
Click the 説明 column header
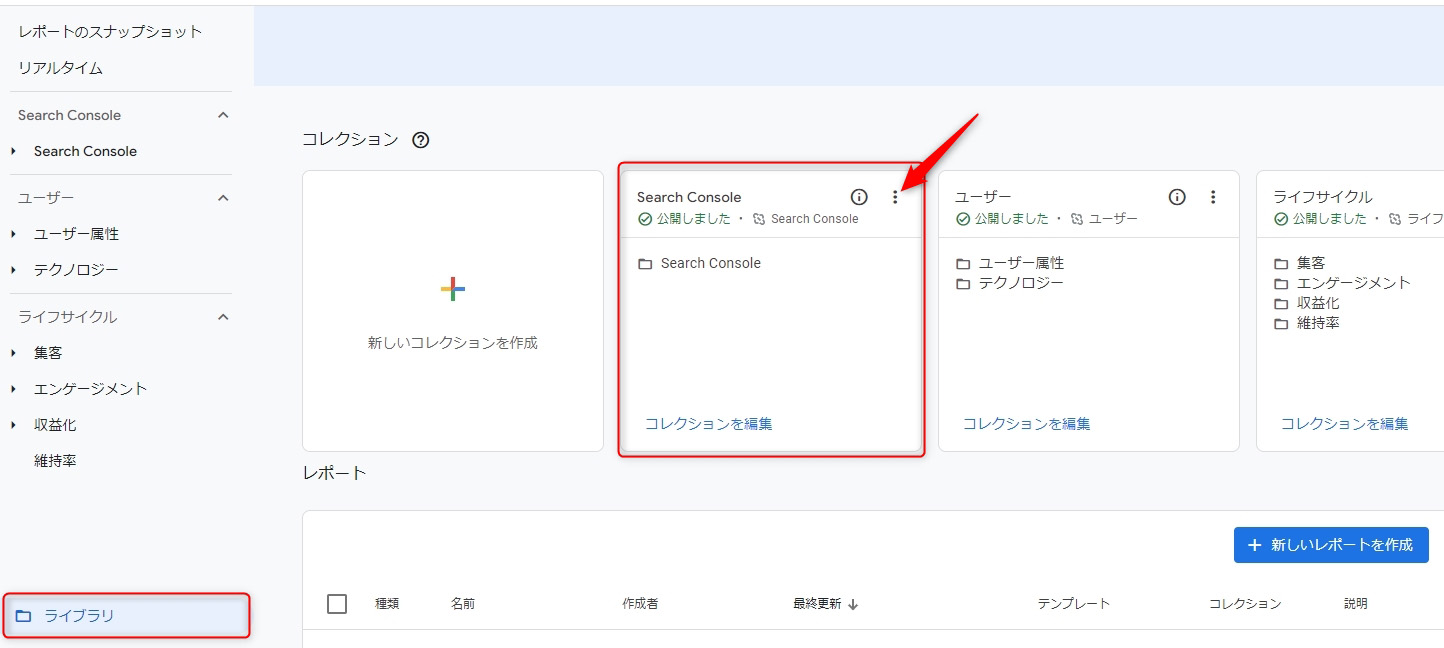click(1356, 604)
